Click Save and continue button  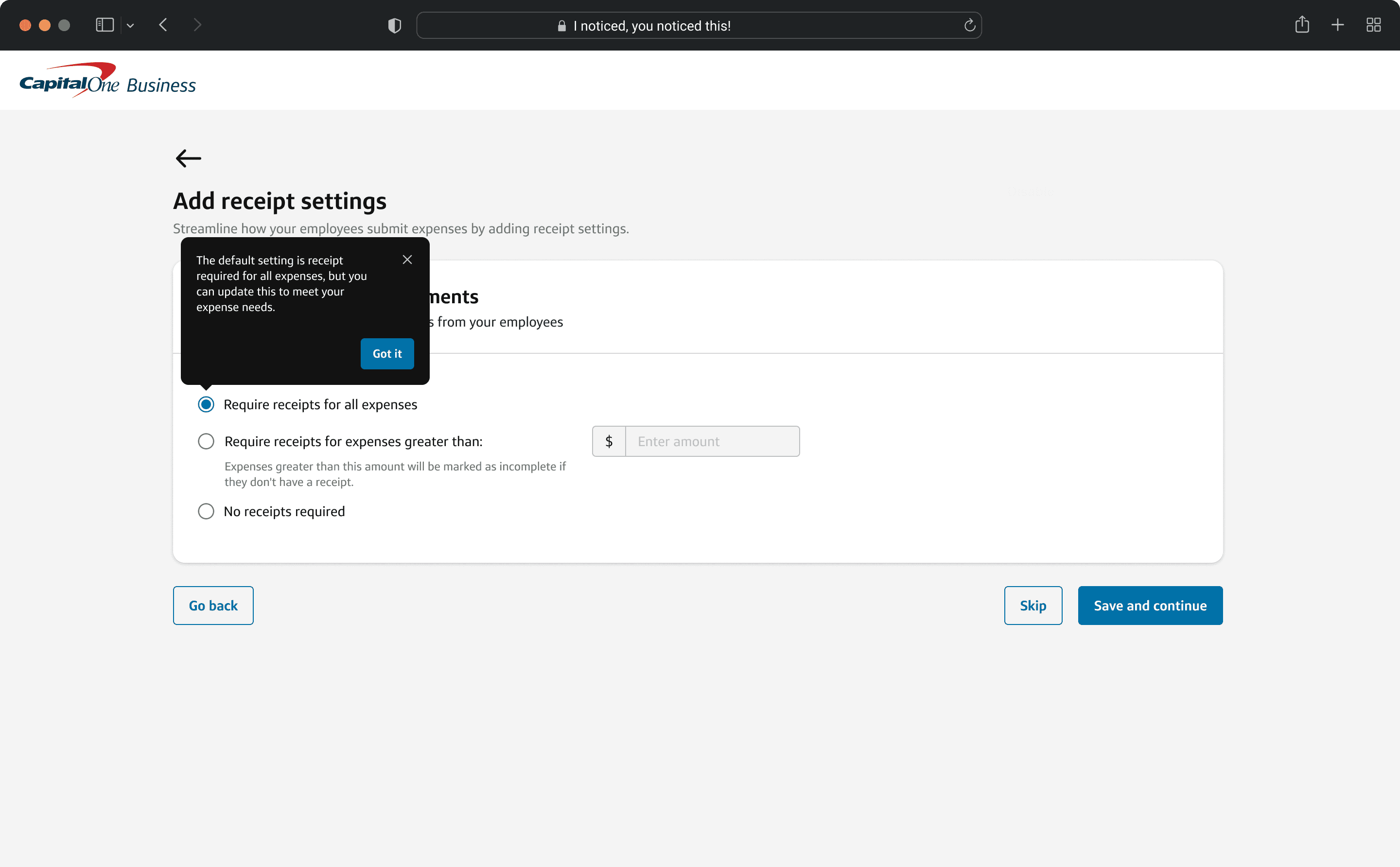[x=1149, y=606]
